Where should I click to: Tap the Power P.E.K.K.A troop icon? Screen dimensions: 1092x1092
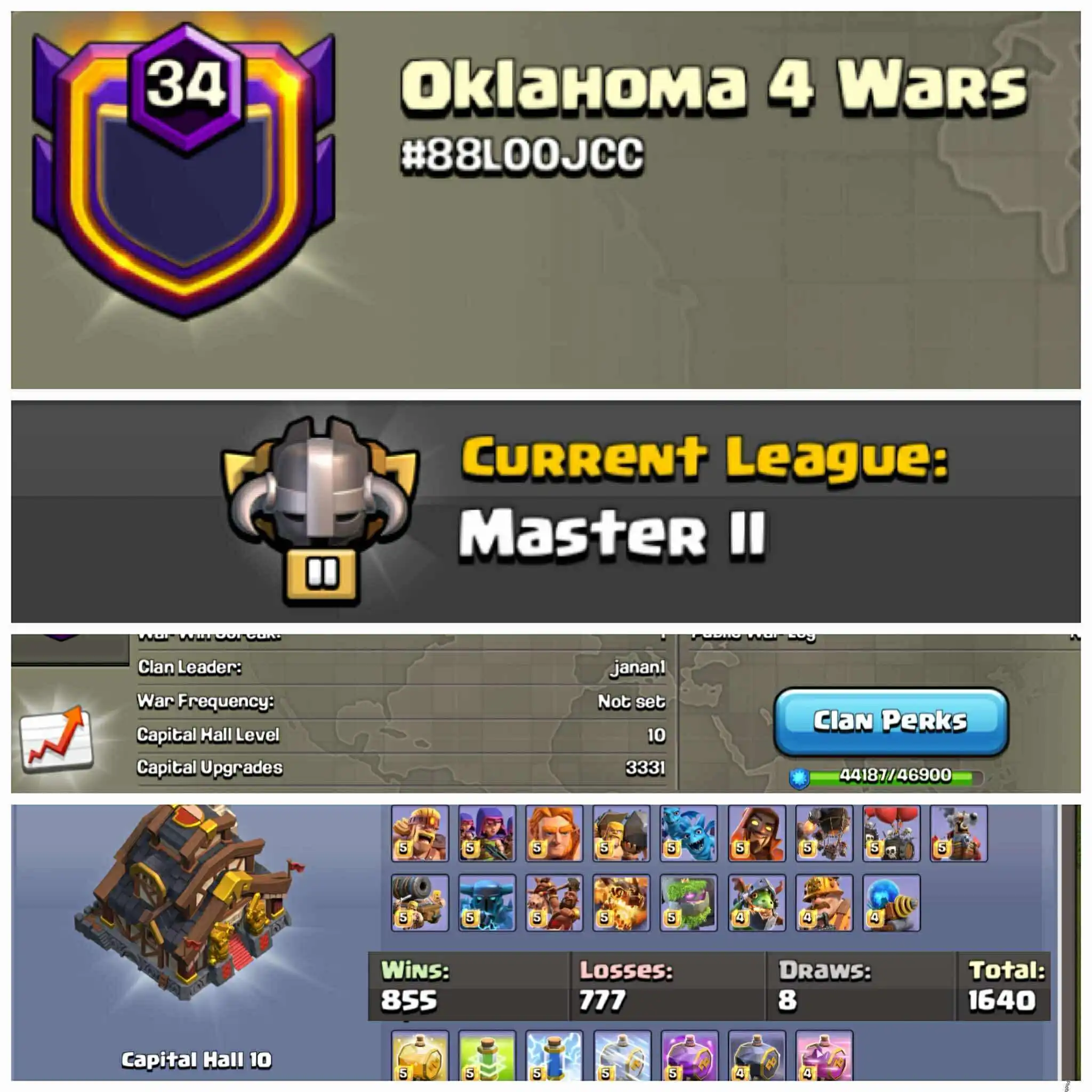[x=487, y=903]
